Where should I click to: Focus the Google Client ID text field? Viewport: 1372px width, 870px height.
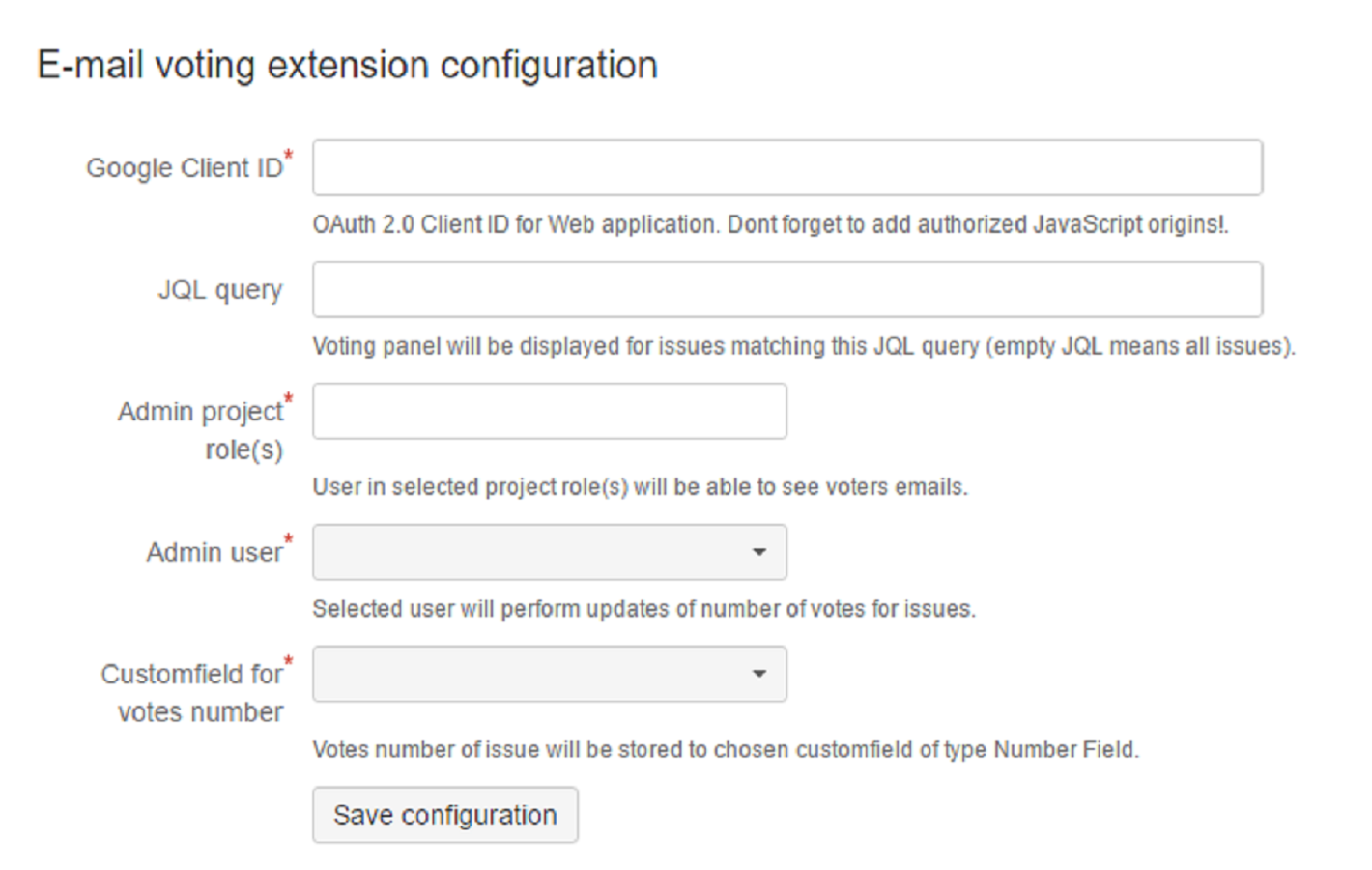click(x=786, y=167)
